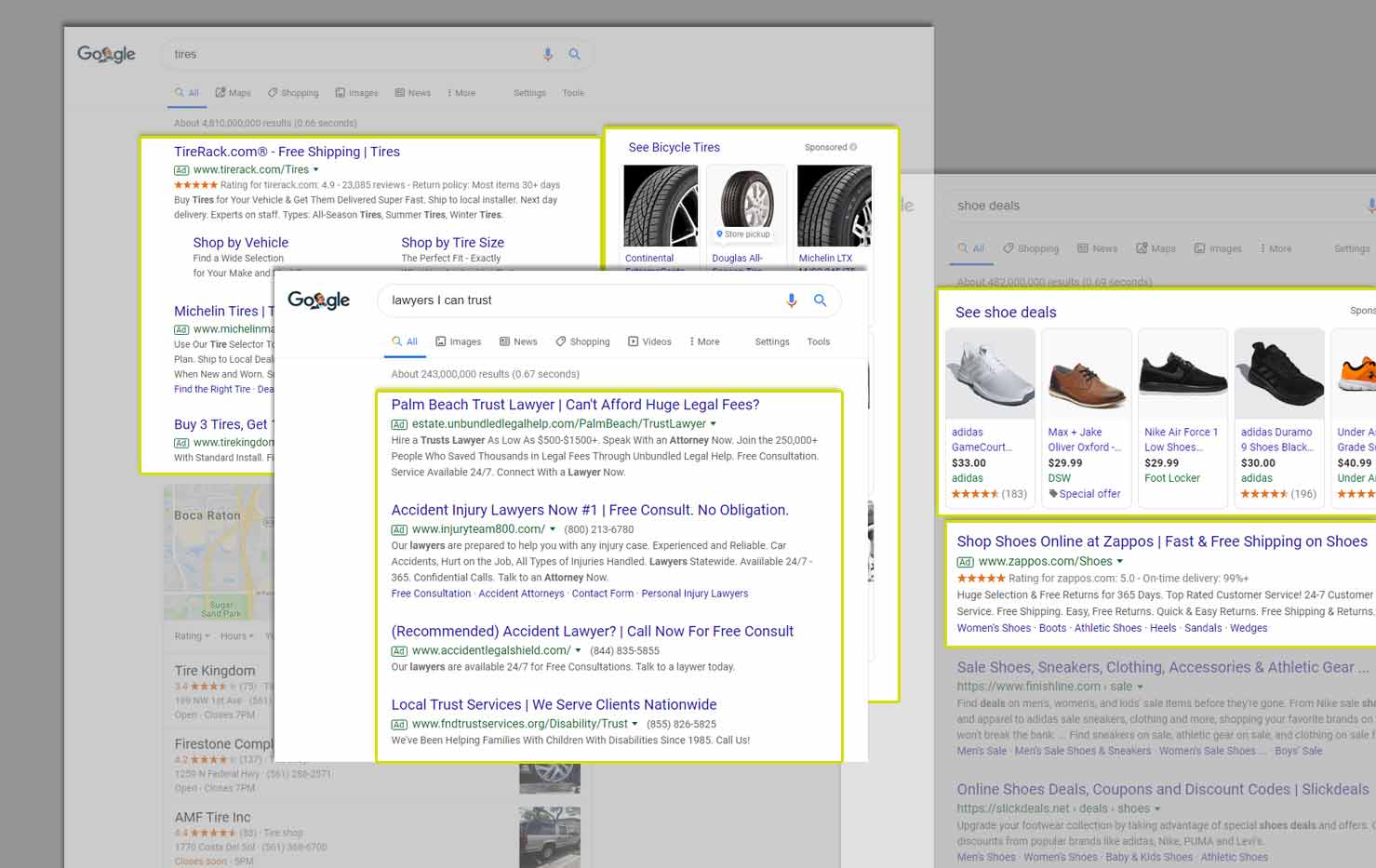Click the Free Consultation sitelink
The image size is (1376, 868).
coord(431,594)
